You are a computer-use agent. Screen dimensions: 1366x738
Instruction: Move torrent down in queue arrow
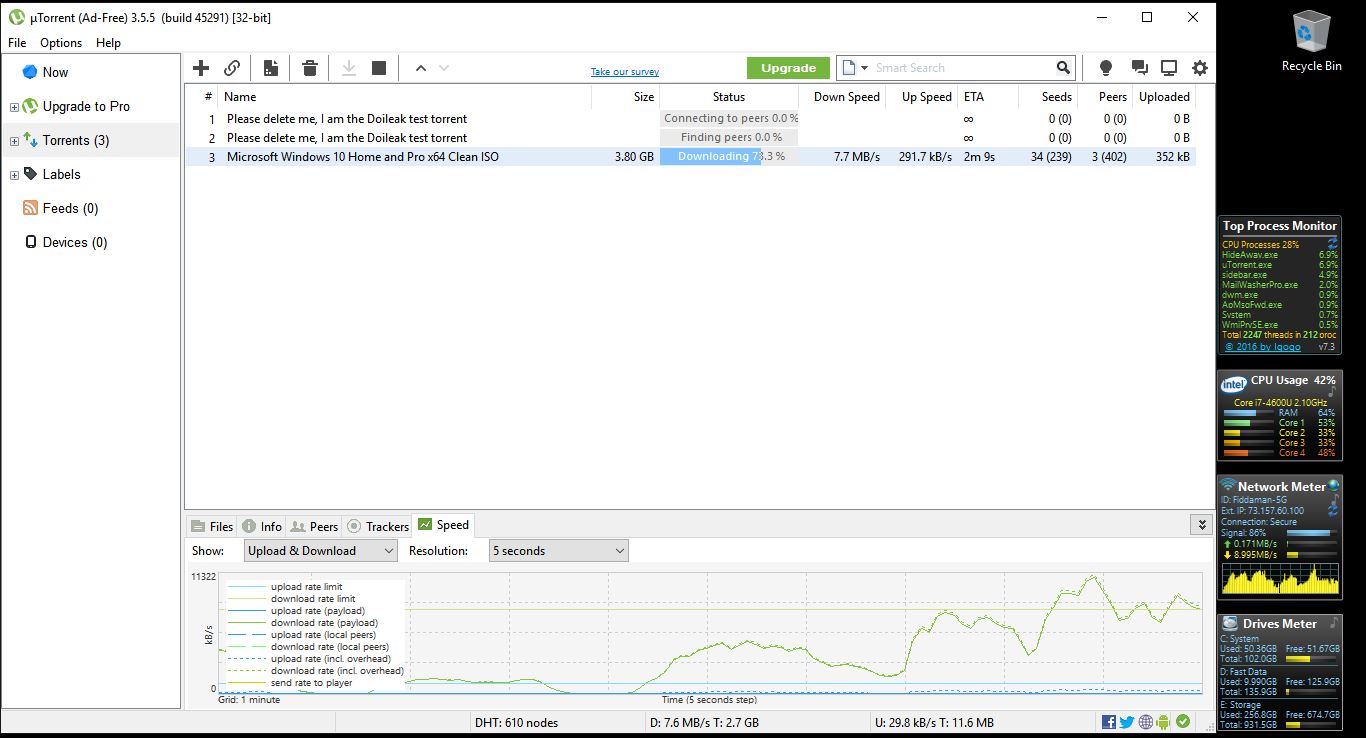[x=444, y=68]
